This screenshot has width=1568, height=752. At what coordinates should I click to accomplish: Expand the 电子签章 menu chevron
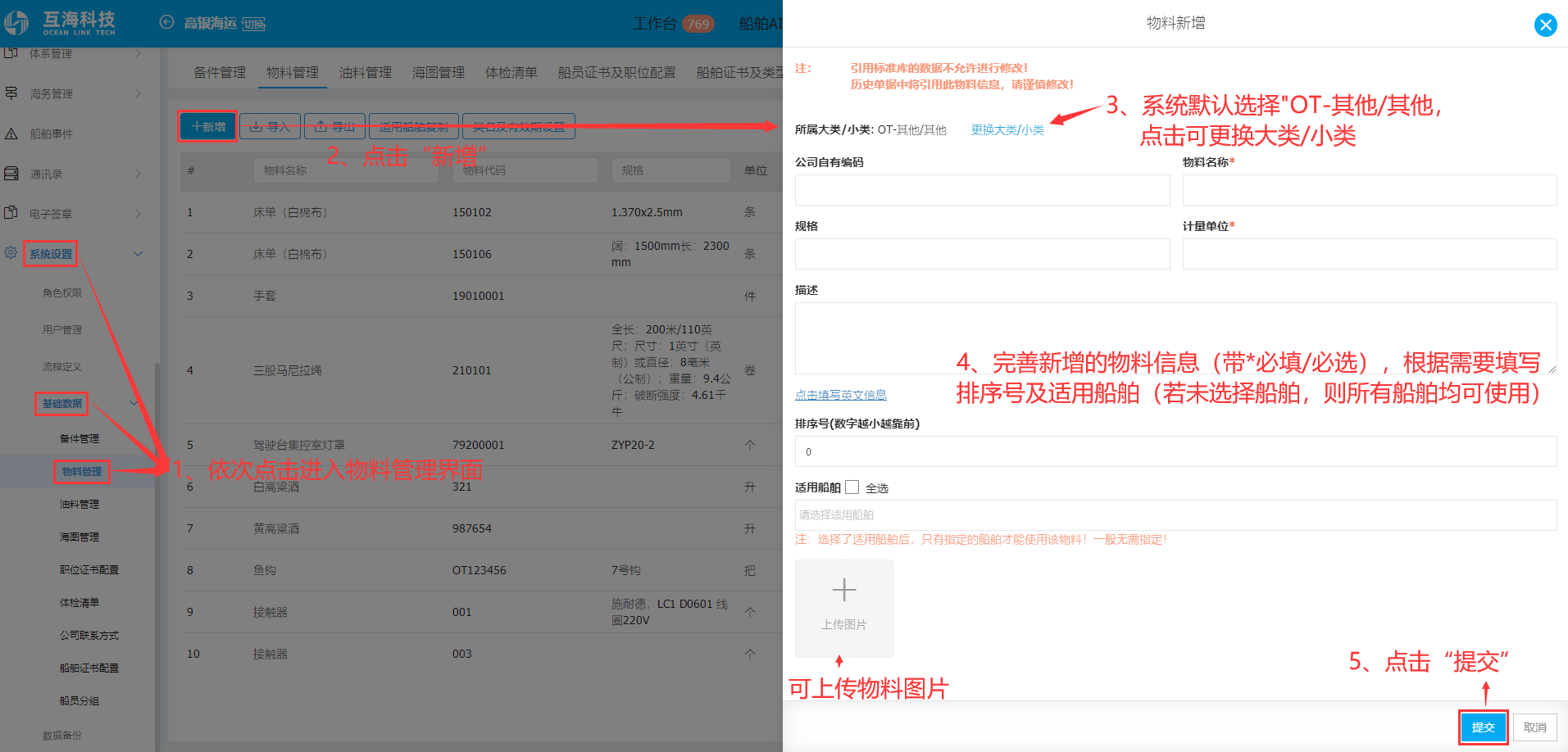[x=138, y=214]
